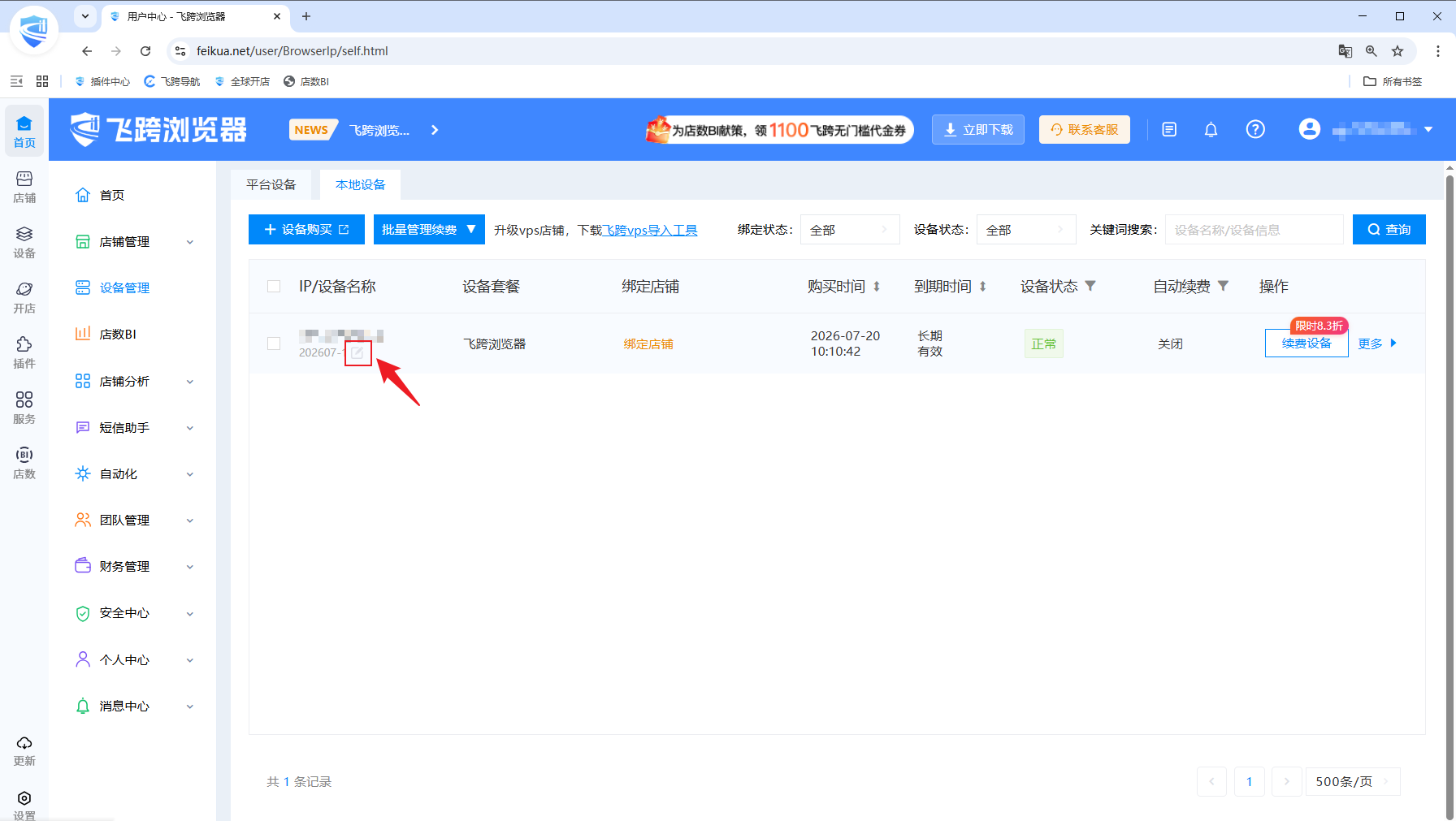The image size is (1456, 821).
Task: Sort by 到期时间 column
Action: [x=983, y=287]
